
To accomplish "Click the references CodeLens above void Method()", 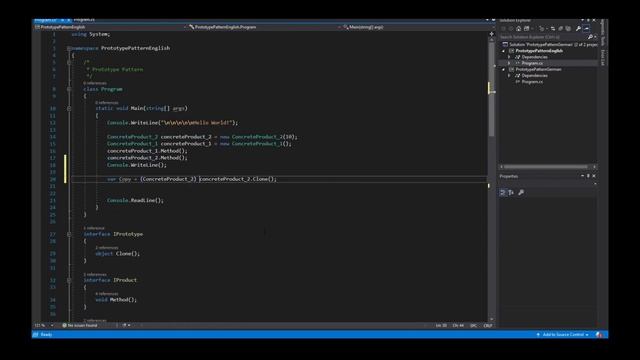I will tap(107, 294).
